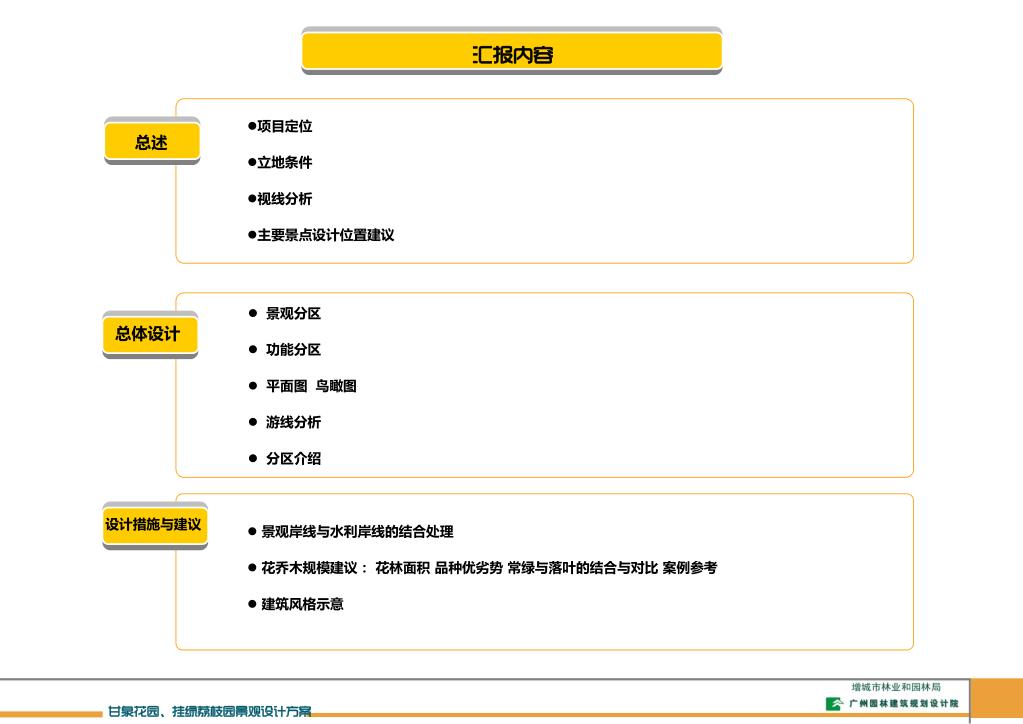This screenshot has height=724, width=1023.
Task: Click the 鸟瞰图 text
Action: coord(336,386)
